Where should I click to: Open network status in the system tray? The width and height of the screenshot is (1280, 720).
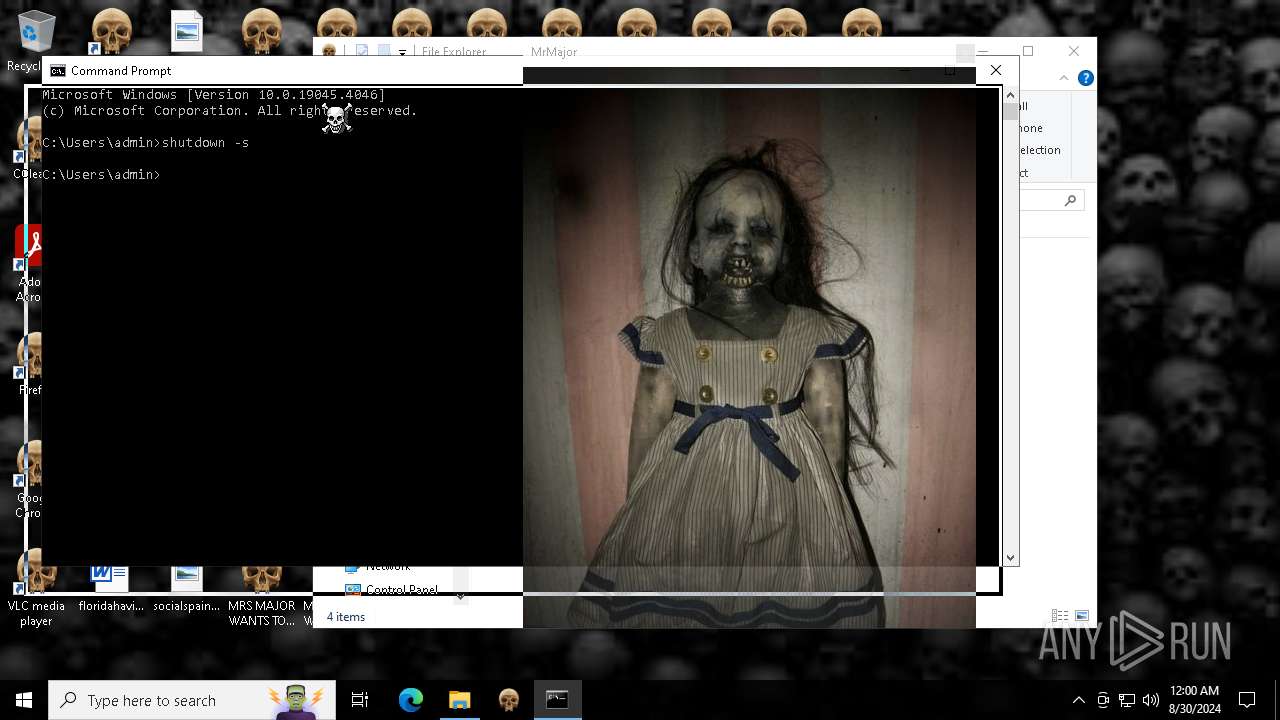tap(1127, 700)
